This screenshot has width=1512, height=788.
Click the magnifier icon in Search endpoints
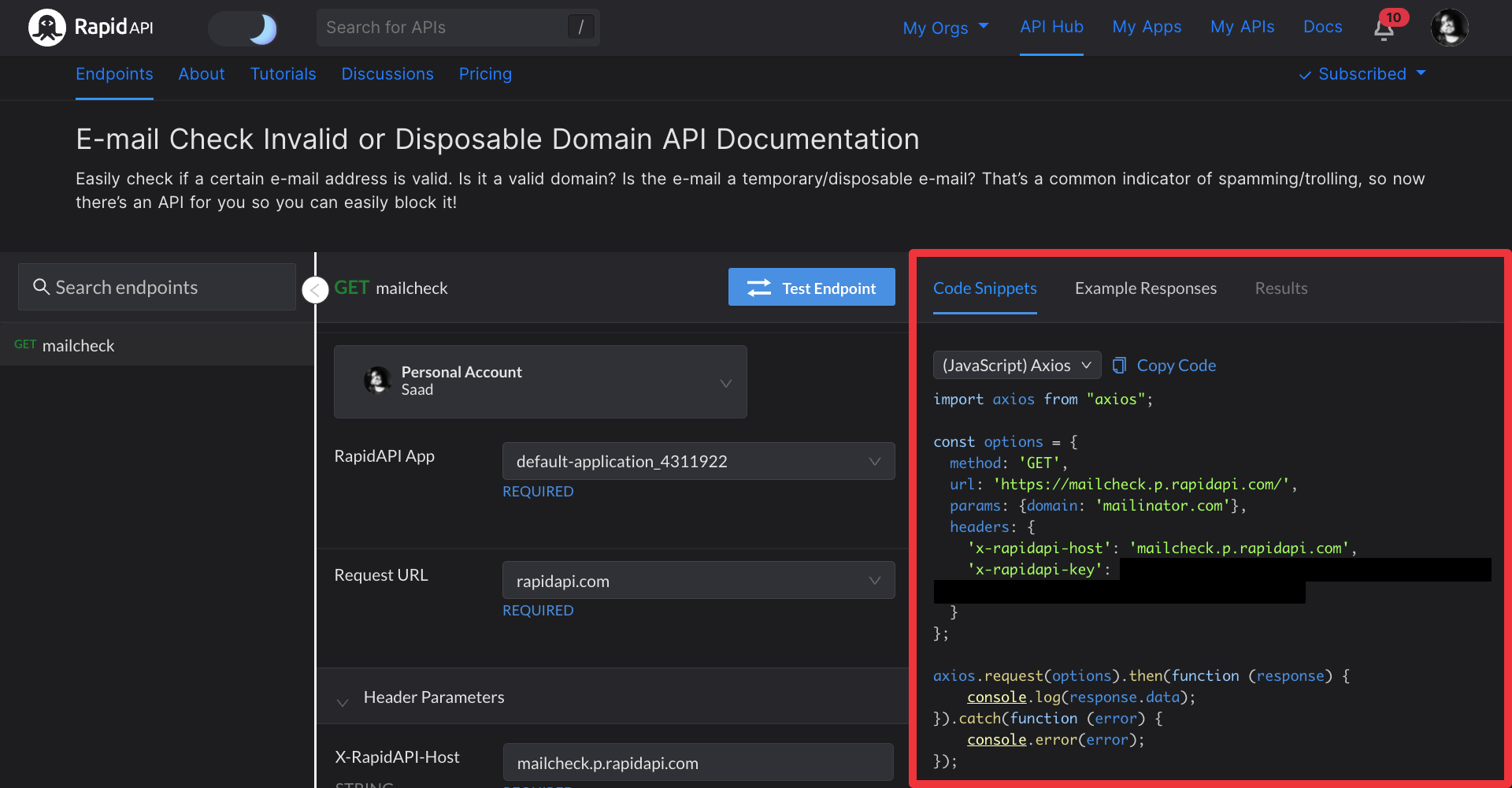pos(41,287)
